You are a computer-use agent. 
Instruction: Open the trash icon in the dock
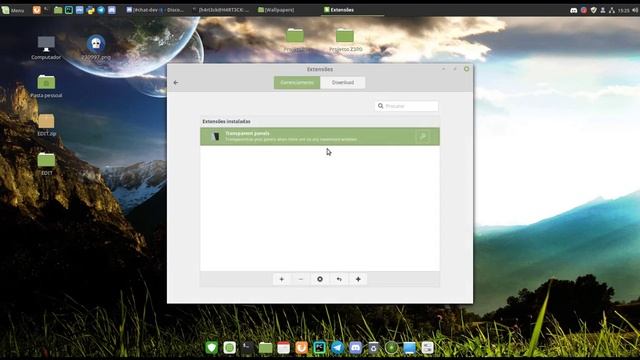click(373, 347)
